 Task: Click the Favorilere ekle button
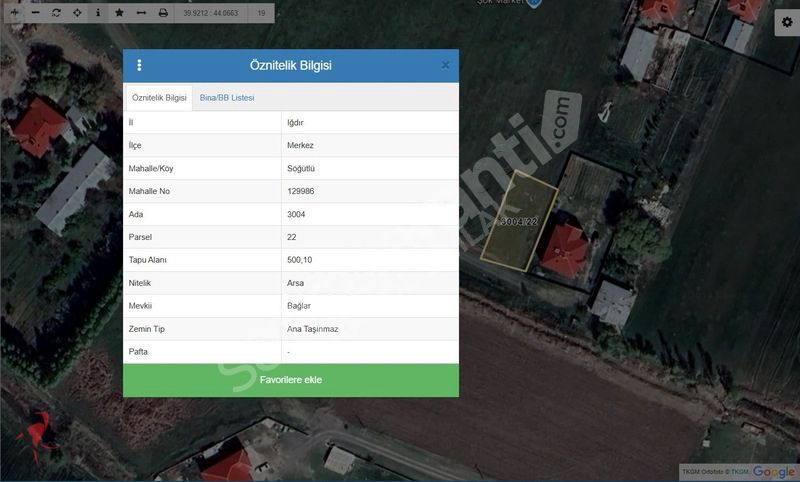(291, 380)
